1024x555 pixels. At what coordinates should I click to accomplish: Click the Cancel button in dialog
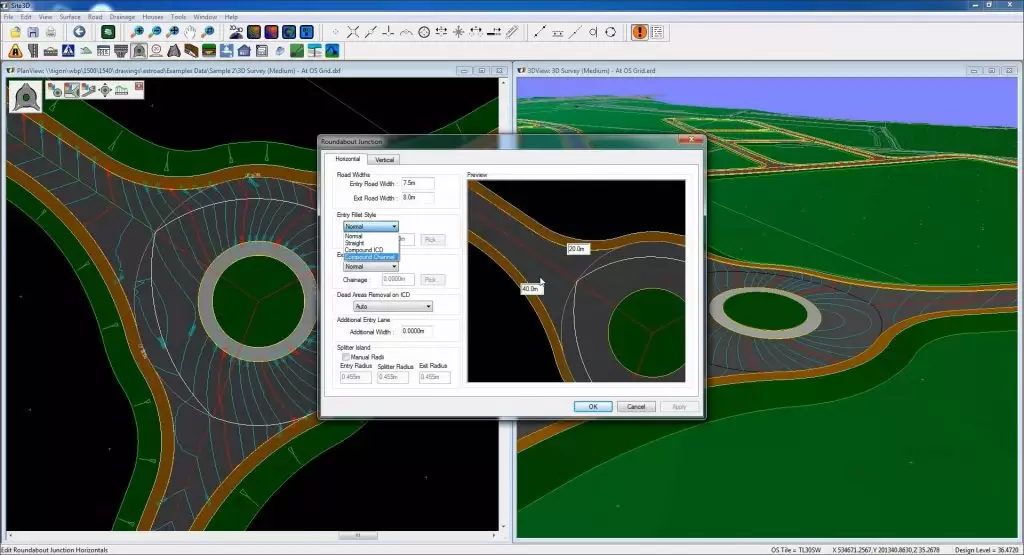(636, 407)
